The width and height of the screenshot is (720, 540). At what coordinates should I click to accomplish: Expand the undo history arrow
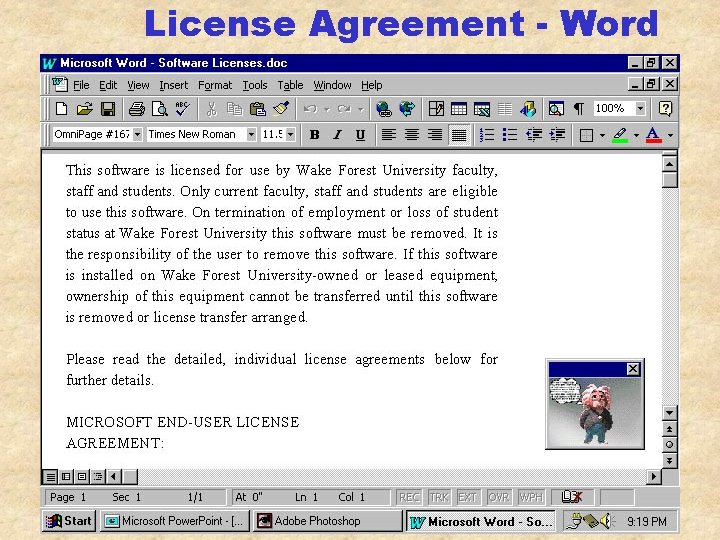point(327,109)
